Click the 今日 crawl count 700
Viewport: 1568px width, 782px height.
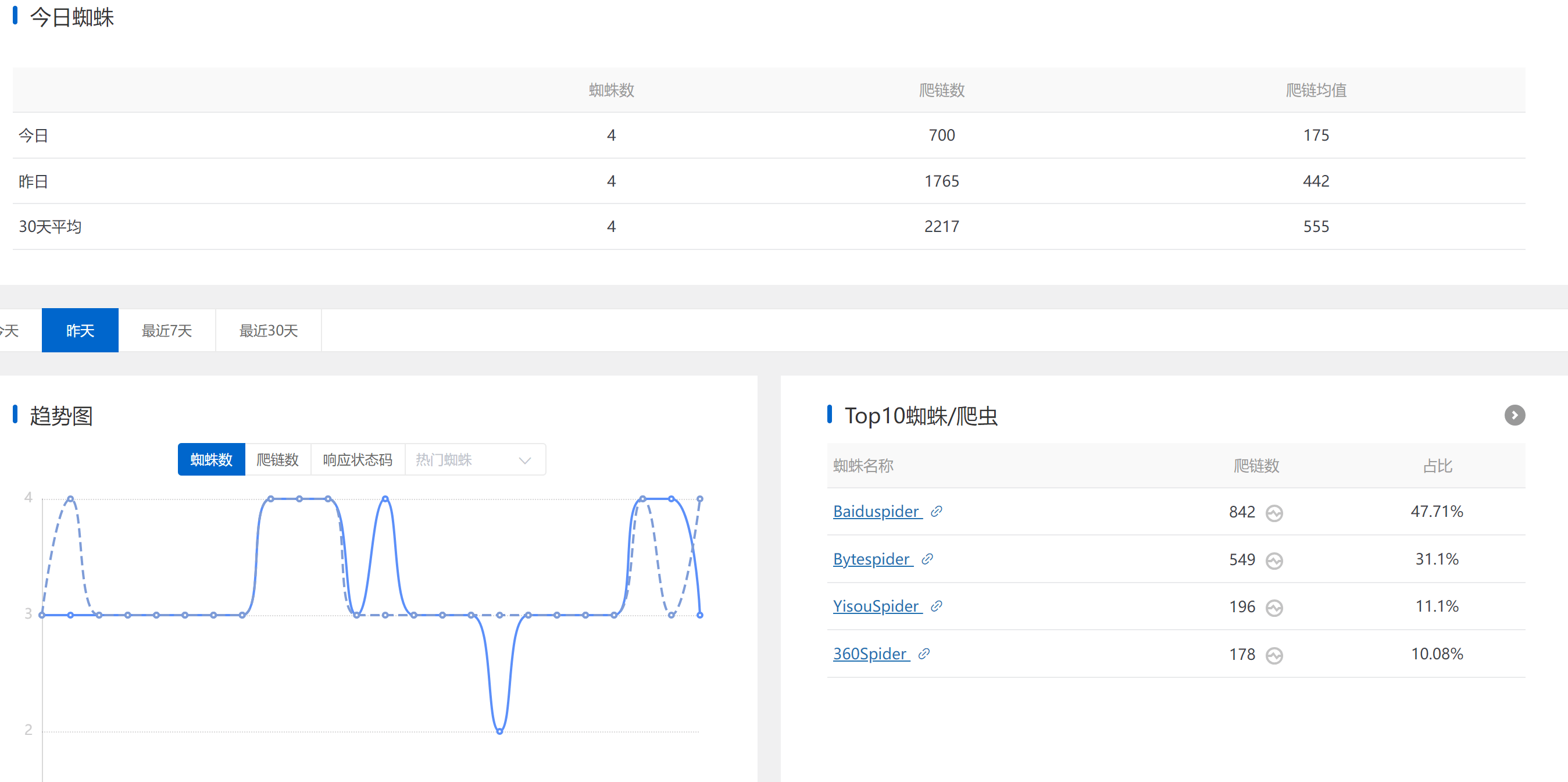tap(942, 135)
